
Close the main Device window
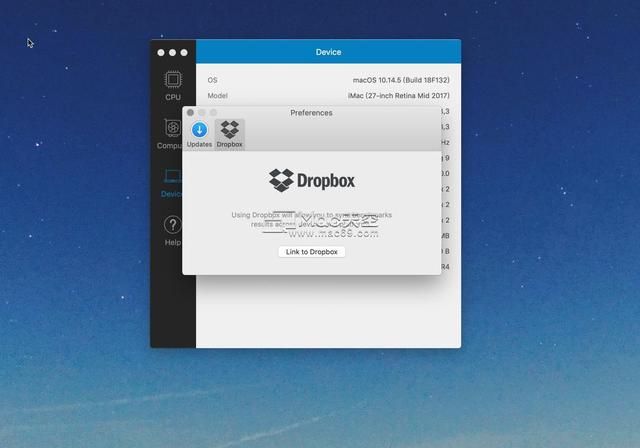tap(161, 53)
